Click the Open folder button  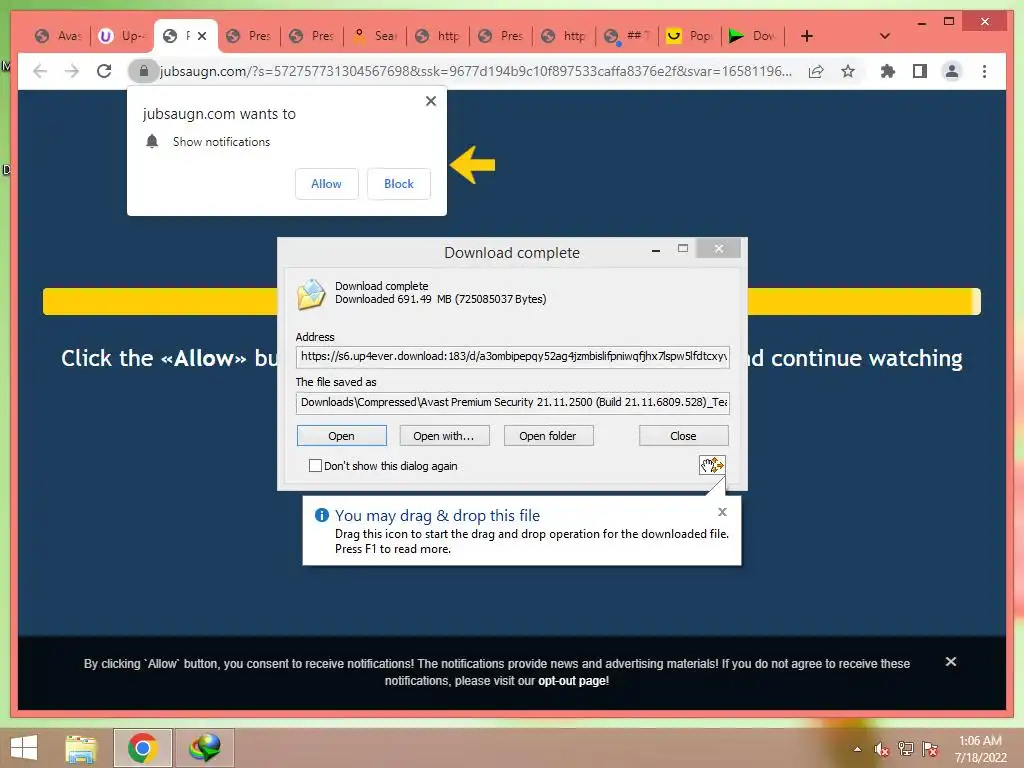[548, 436]
